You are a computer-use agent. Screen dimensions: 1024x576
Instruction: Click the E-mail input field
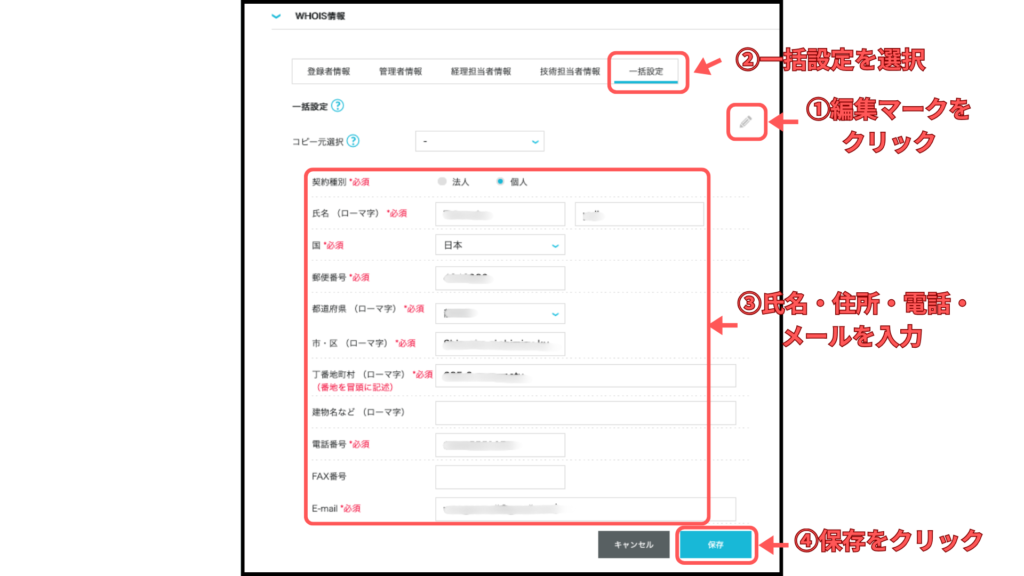point(585,508)
